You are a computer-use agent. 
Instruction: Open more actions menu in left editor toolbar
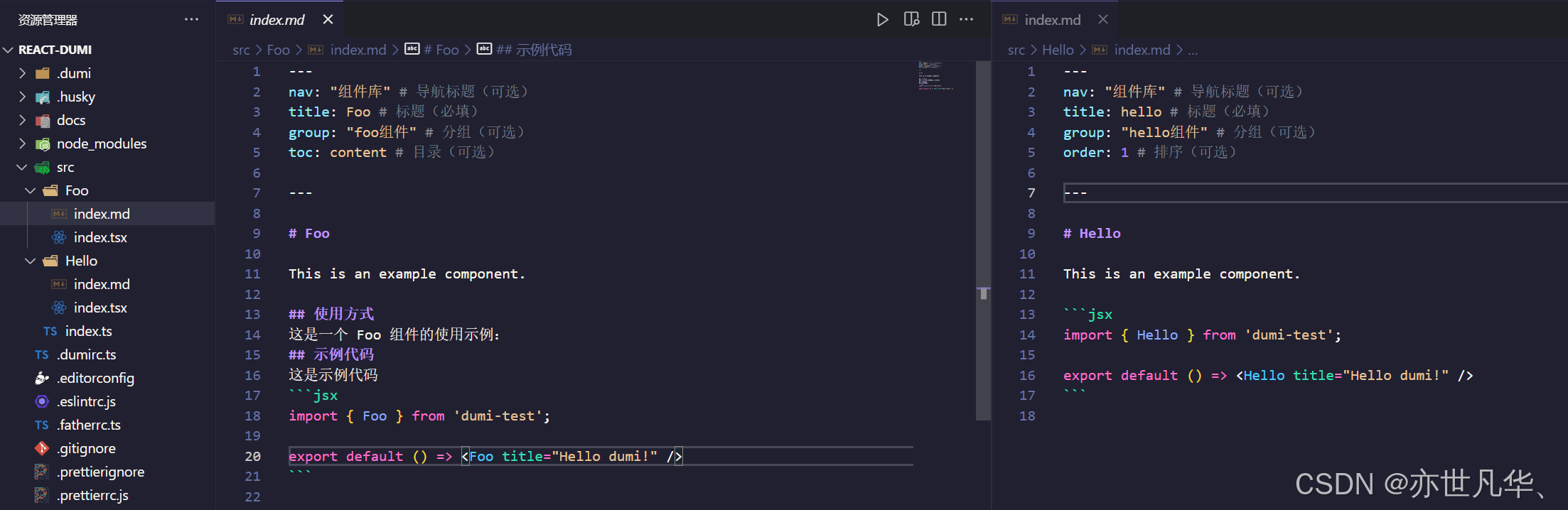pos(967,19)
